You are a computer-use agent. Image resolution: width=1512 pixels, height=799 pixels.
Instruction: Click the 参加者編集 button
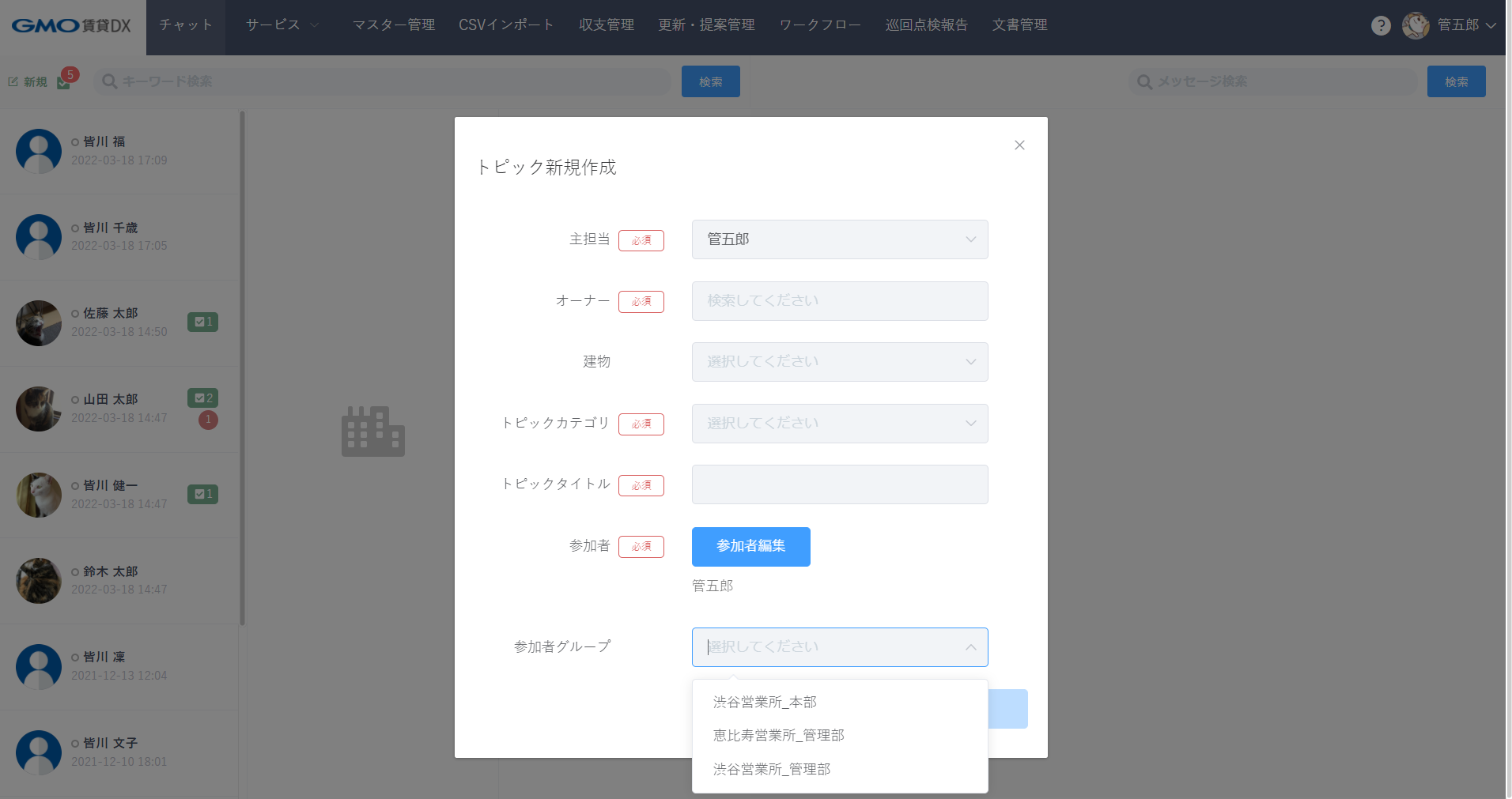(x=750, y=546)
